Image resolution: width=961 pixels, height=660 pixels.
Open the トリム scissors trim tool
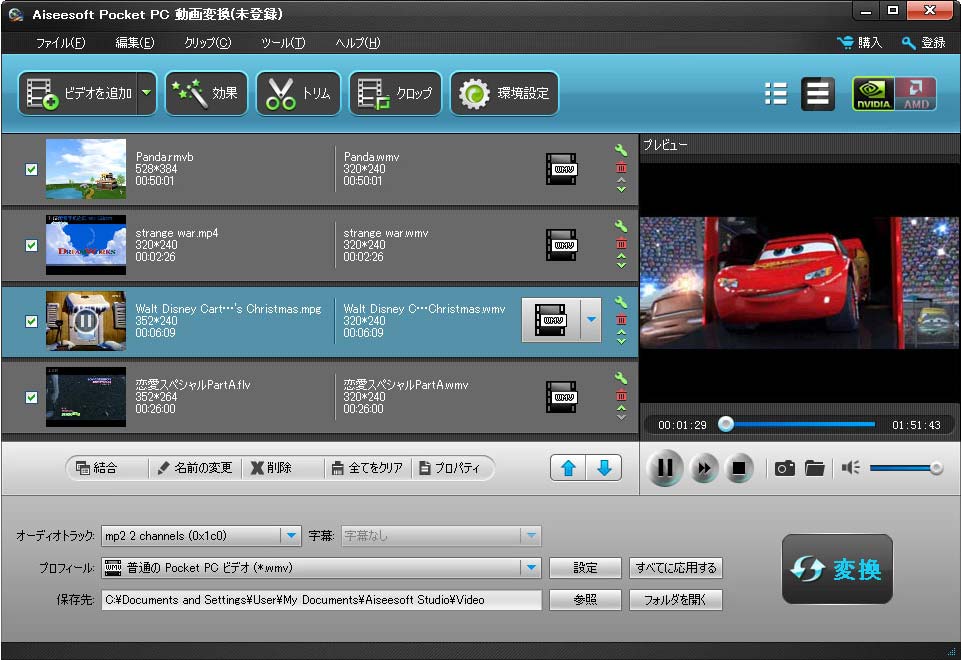click(x=298, y=94)
